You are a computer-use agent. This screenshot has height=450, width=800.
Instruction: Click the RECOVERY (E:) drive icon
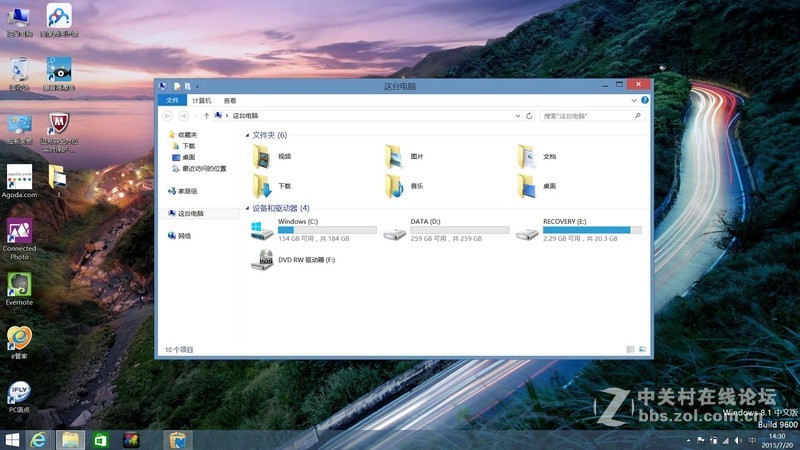point(527,231)
